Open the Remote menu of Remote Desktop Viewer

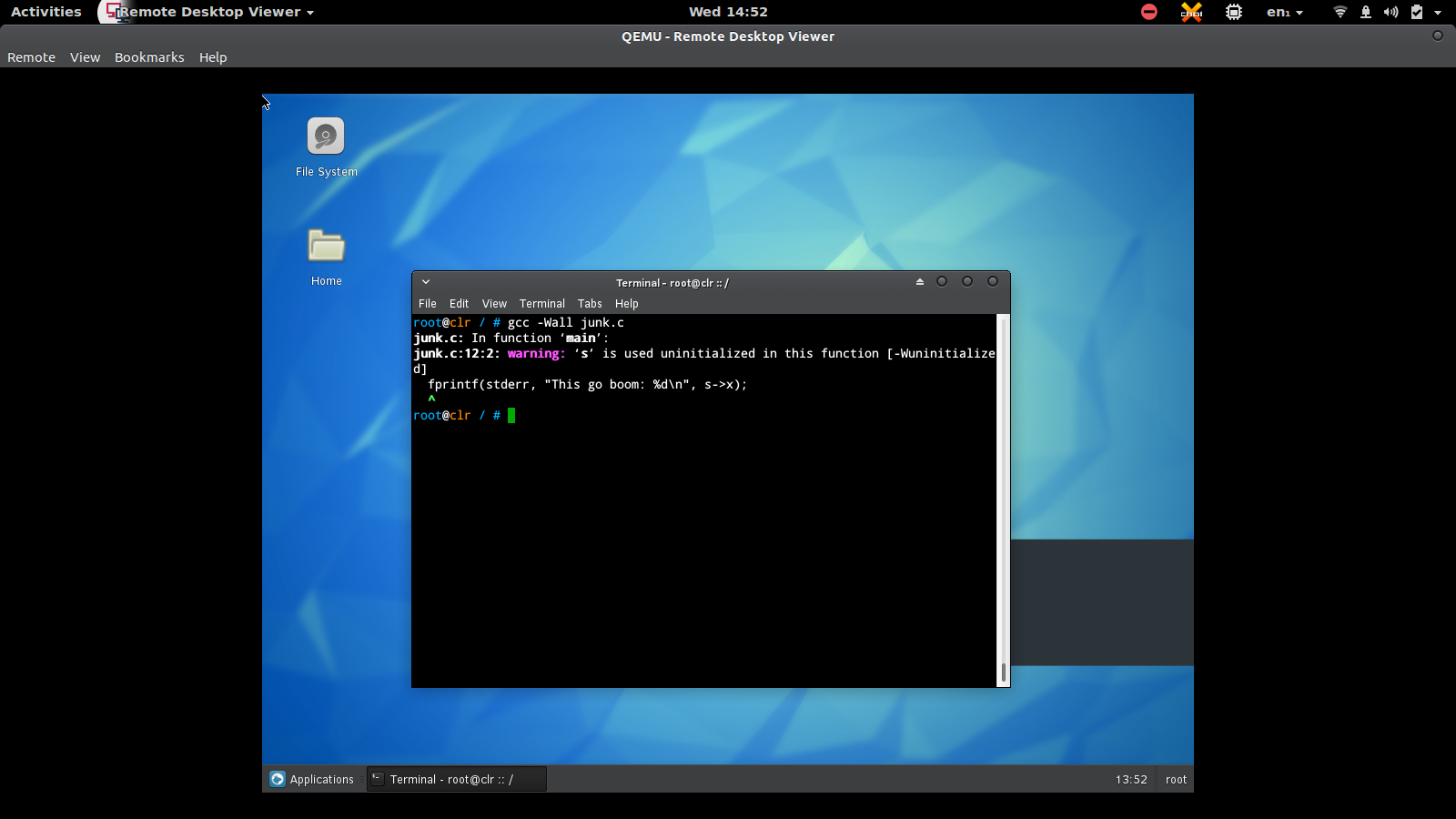(x=32, y=57)
